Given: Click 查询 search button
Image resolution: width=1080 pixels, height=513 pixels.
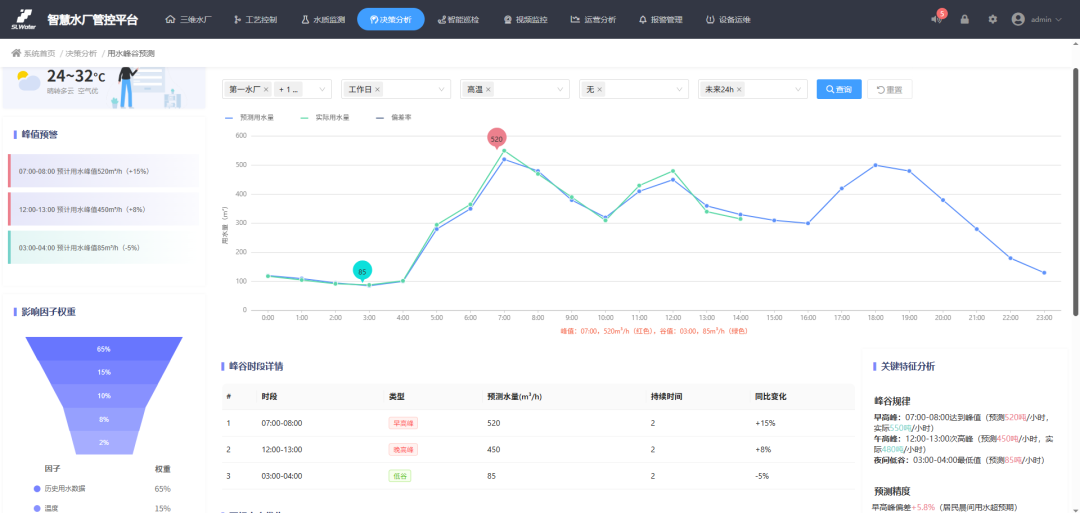Looking at the screenshot, I should click(x=839, y=90).
